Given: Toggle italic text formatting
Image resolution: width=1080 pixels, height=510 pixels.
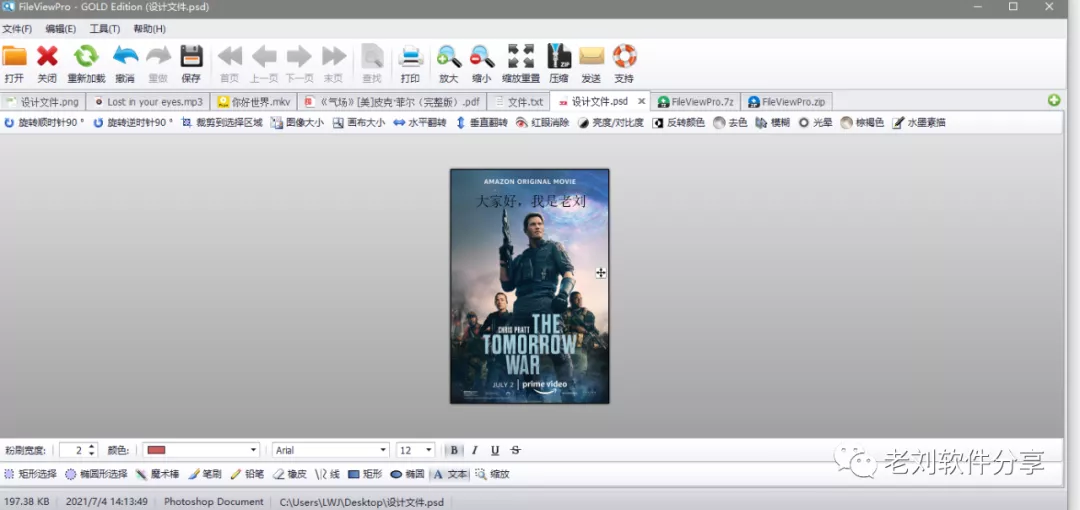Looking at the screenshot, I should (474, 450).
